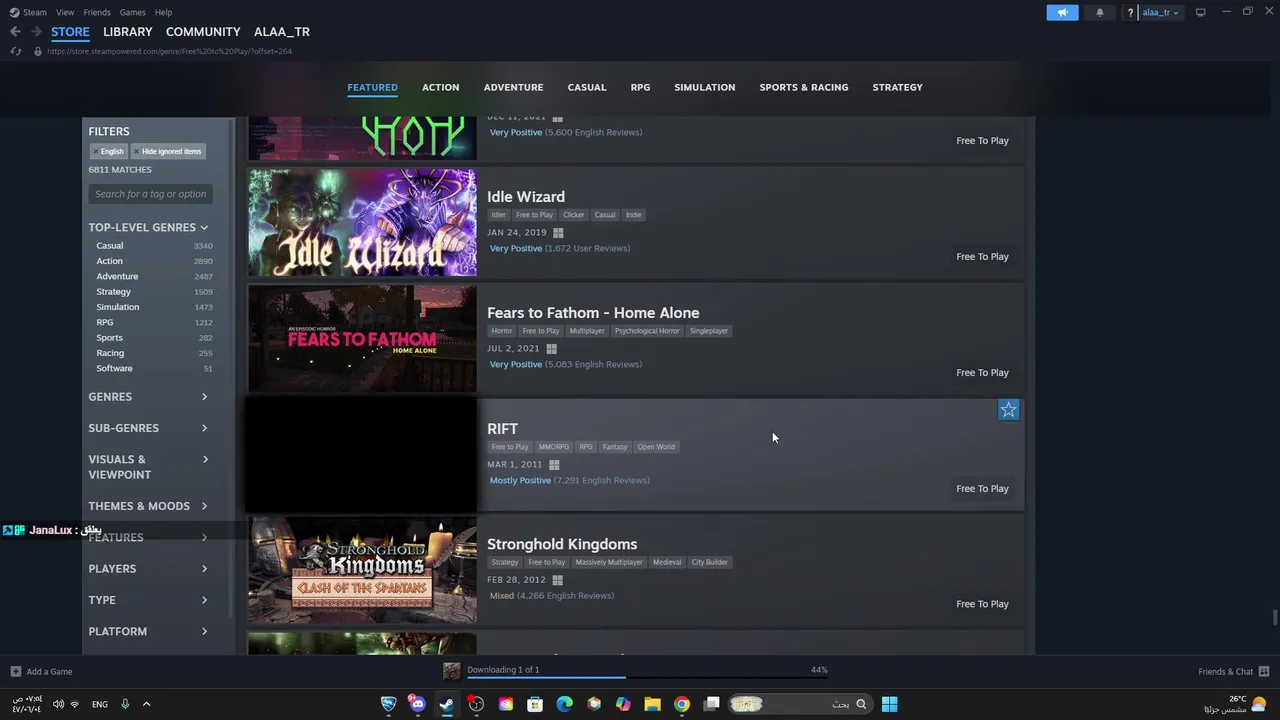Click the Fears to Fathom thumbnail
Image resolution: width=1280 pixels, height=720 pixels.
tap(362, 338)
